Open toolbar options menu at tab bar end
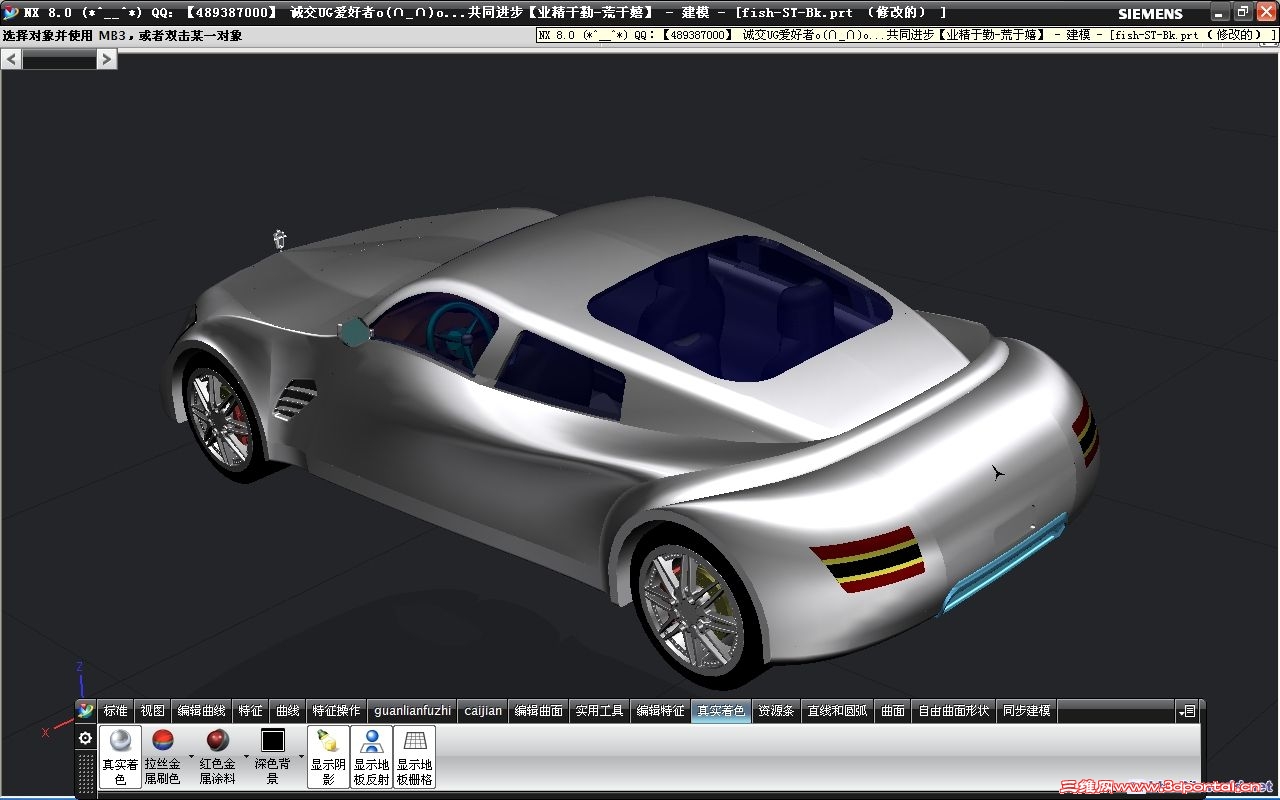The image size is (1280, 800). click(x=1187, y=711)
